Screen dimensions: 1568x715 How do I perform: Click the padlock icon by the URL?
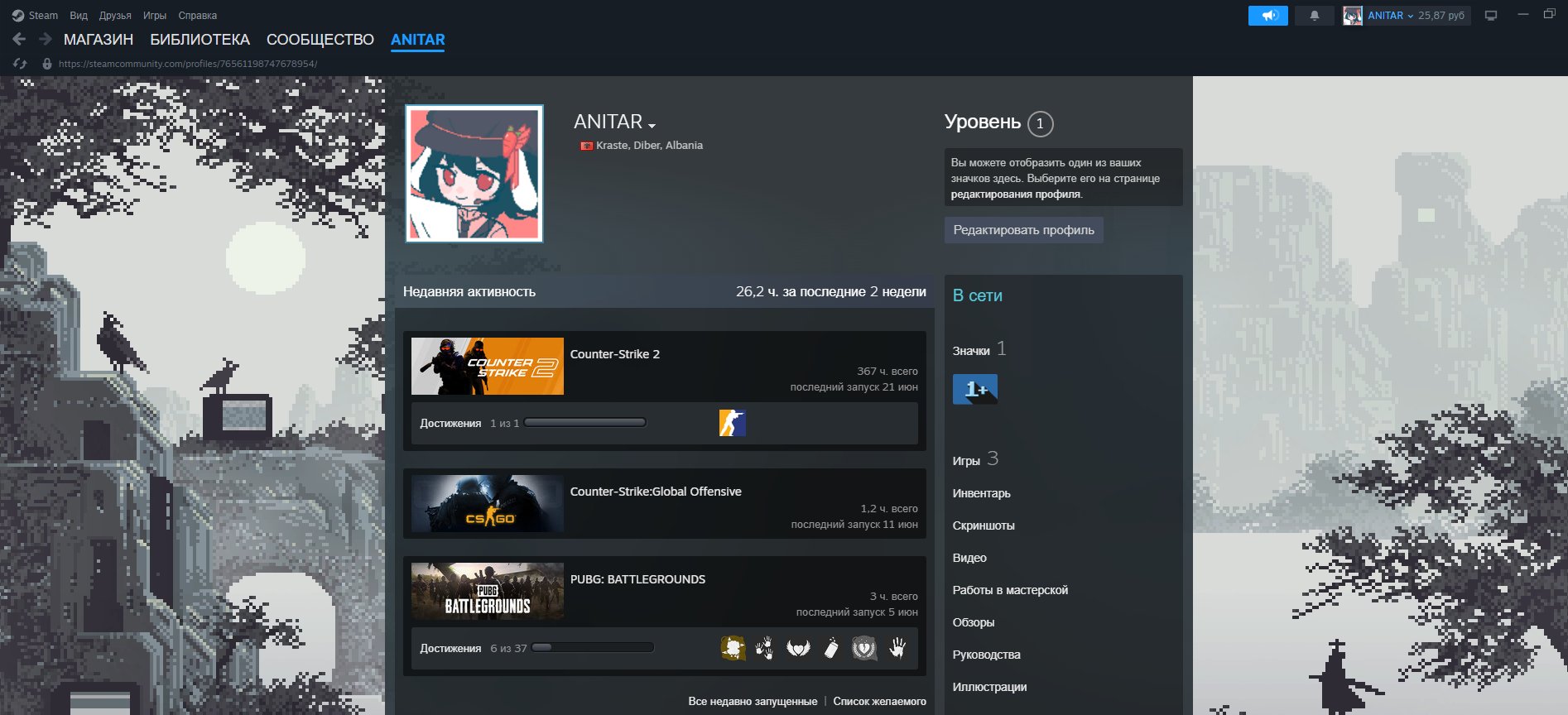47,64
